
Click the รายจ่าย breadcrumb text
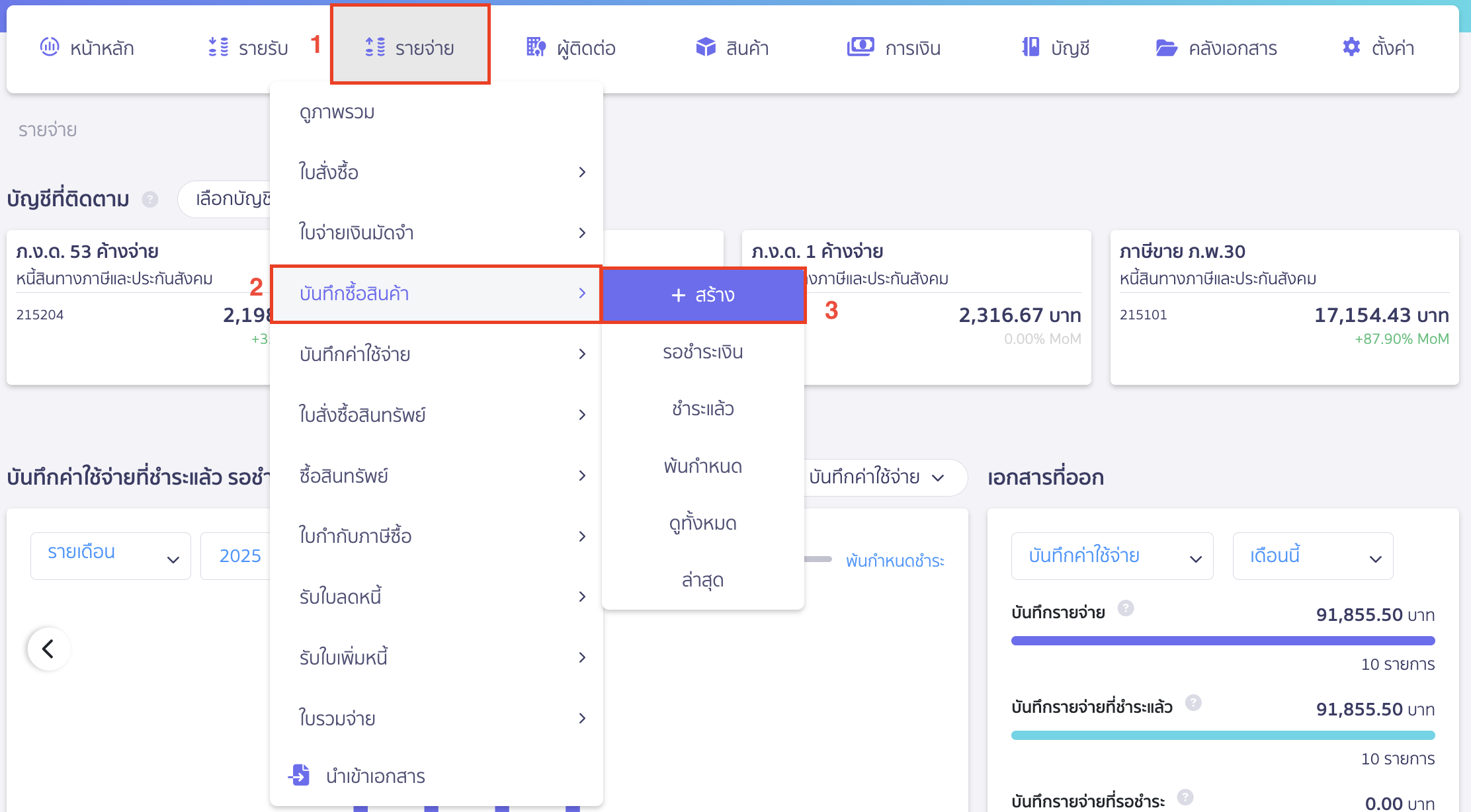[x=48, y=130]
